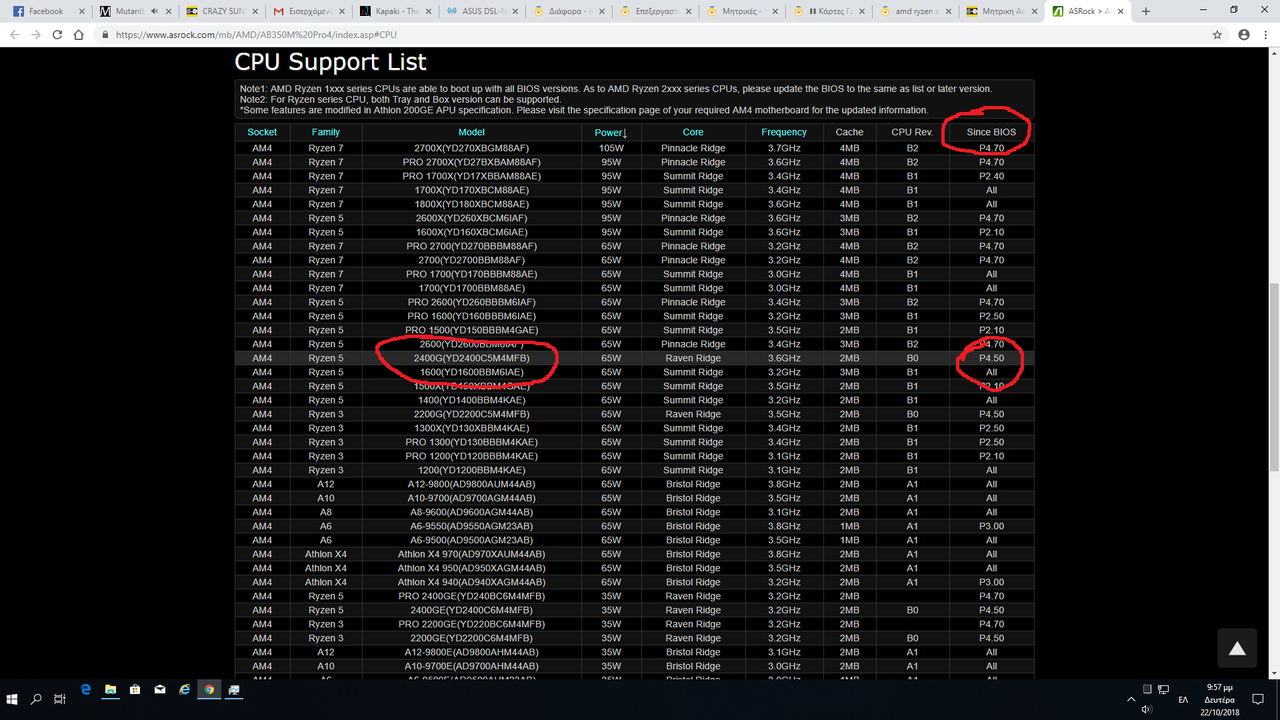The height and width of the screenshot is (720, 1280).
Task: Select the 1800X(YD180XBCM88AE) model cell
Action: [472, 204]
